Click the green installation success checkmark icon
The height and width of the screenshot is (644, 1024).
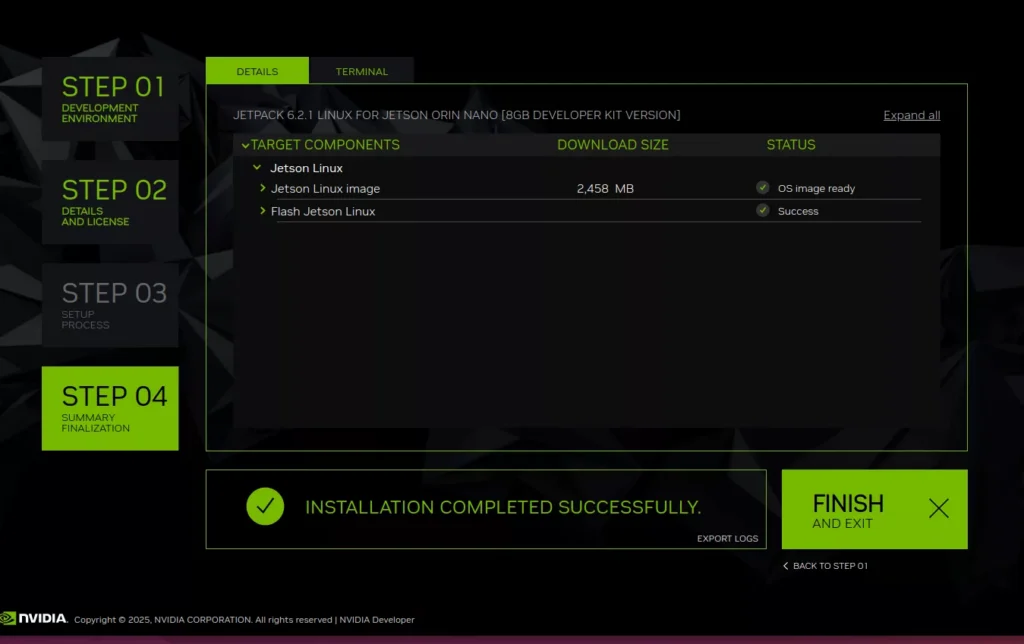[x=265, y=507]
